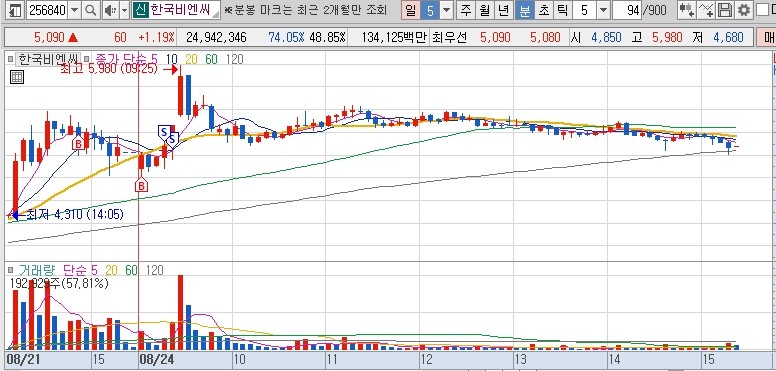The height and width of the screenshot is (371, 776).
Task: Click the grid table icon on the chart
Action: click(17, 77)
